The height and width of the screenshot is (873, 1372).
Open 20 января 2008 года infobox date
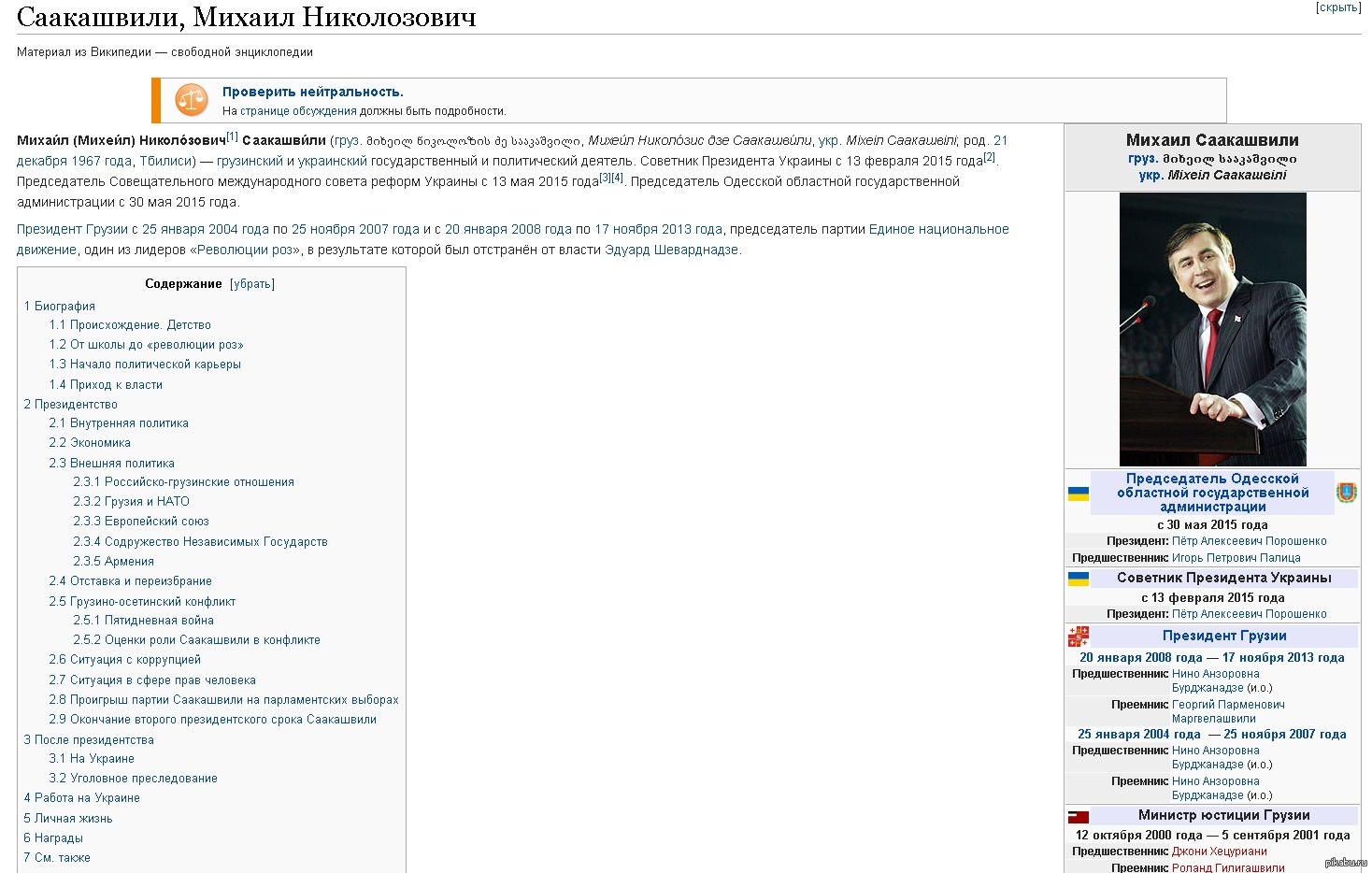coord(1141,658)
